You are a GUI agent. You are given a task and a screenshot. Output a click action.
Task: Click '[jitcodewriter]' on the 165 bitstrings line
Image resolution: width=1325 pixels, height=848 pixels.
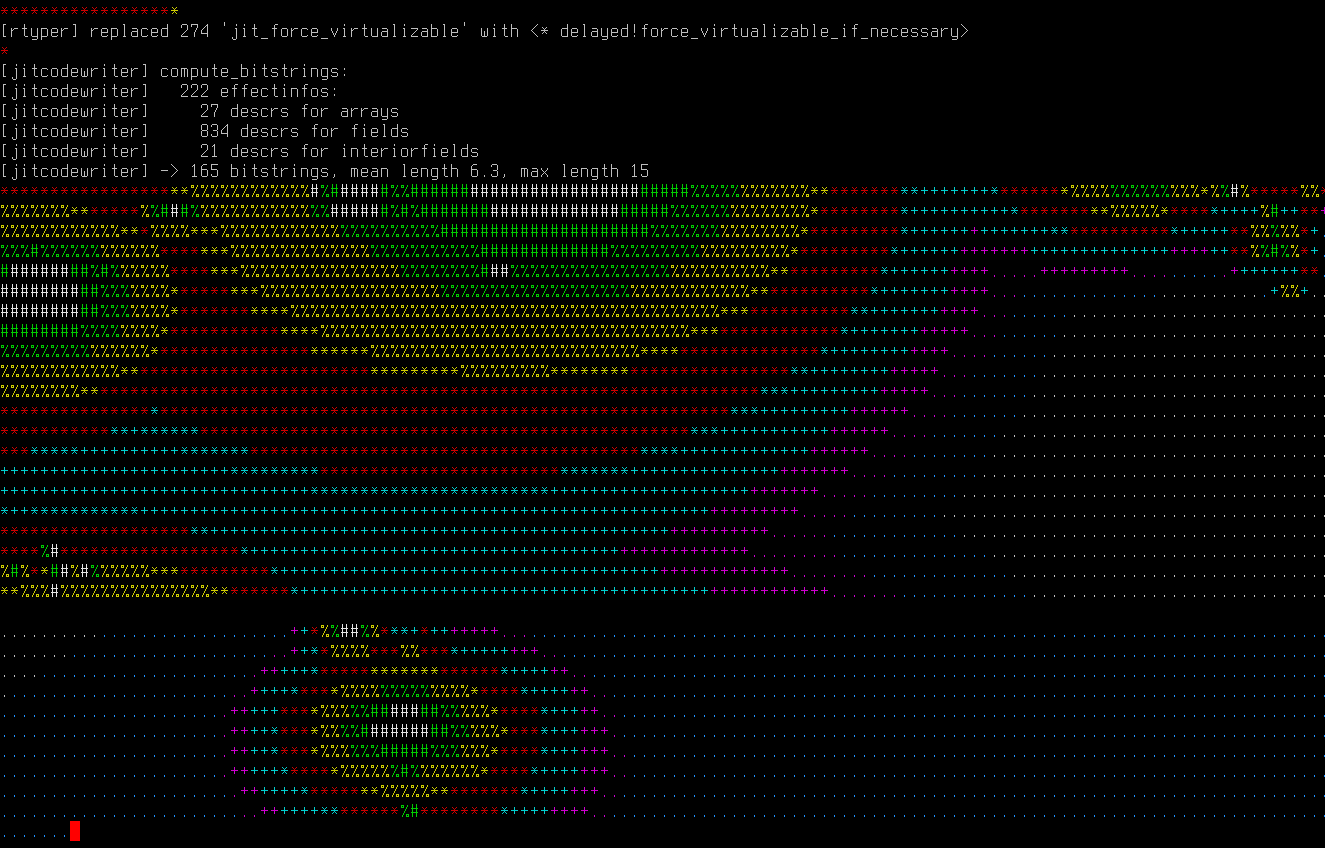pyautogui.click(x=75, y=171)
